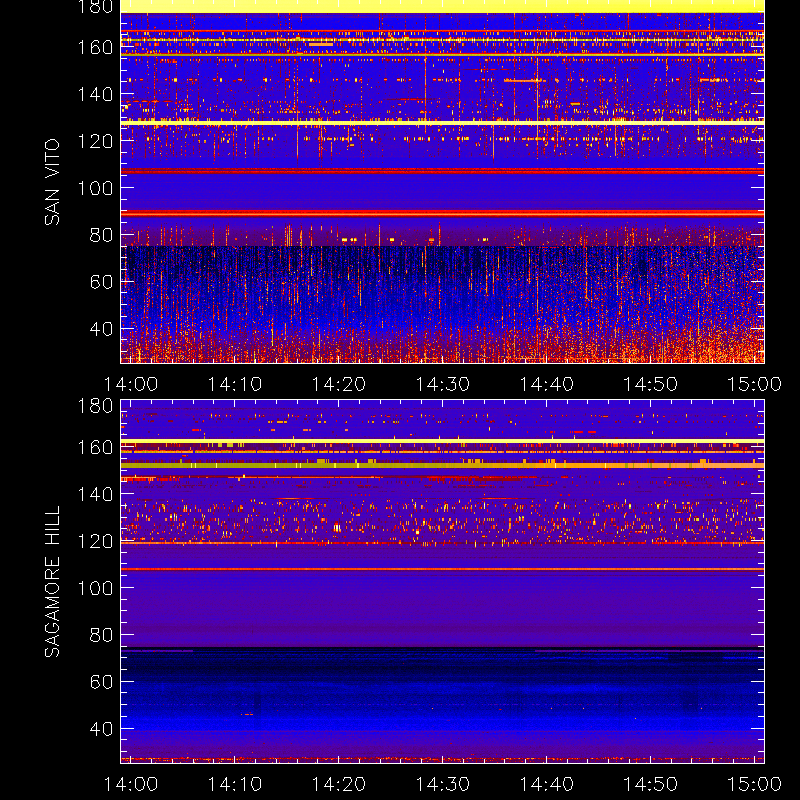
Task: Click the 160 tick label on Sagamore Hill plot
Action: pyautogui.click(x=95, y=447)
